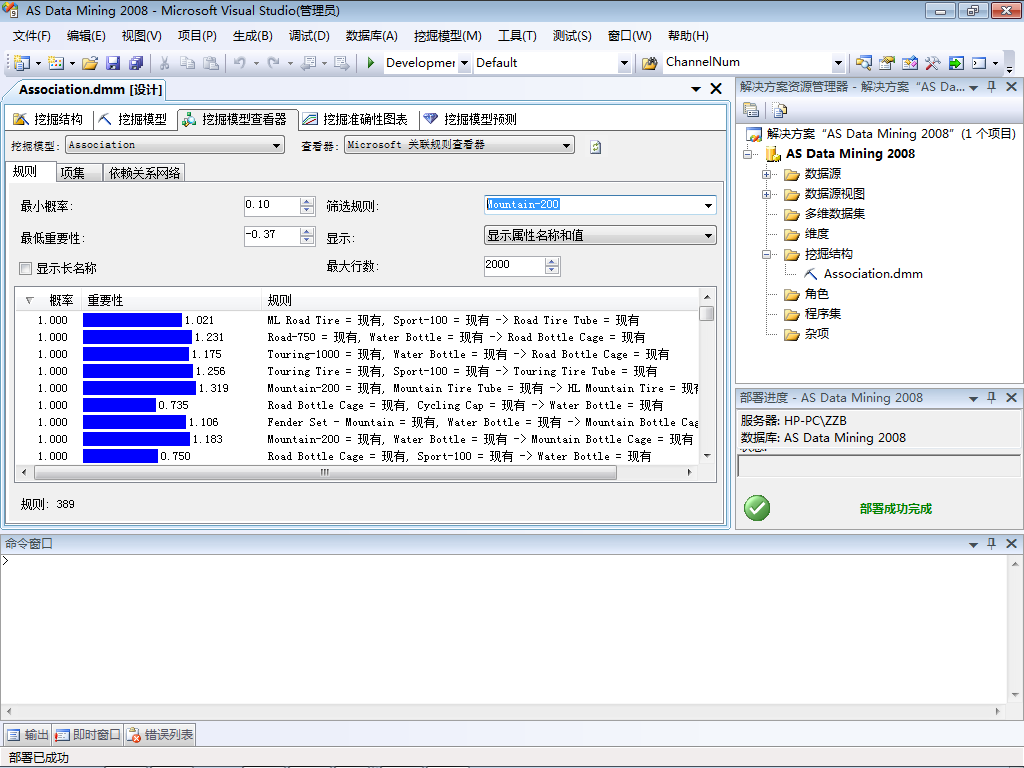The image size is (1024, 768).
Task: Expand the 数据源 tree node
Action: pyautogui.click(x=767, y=174)
